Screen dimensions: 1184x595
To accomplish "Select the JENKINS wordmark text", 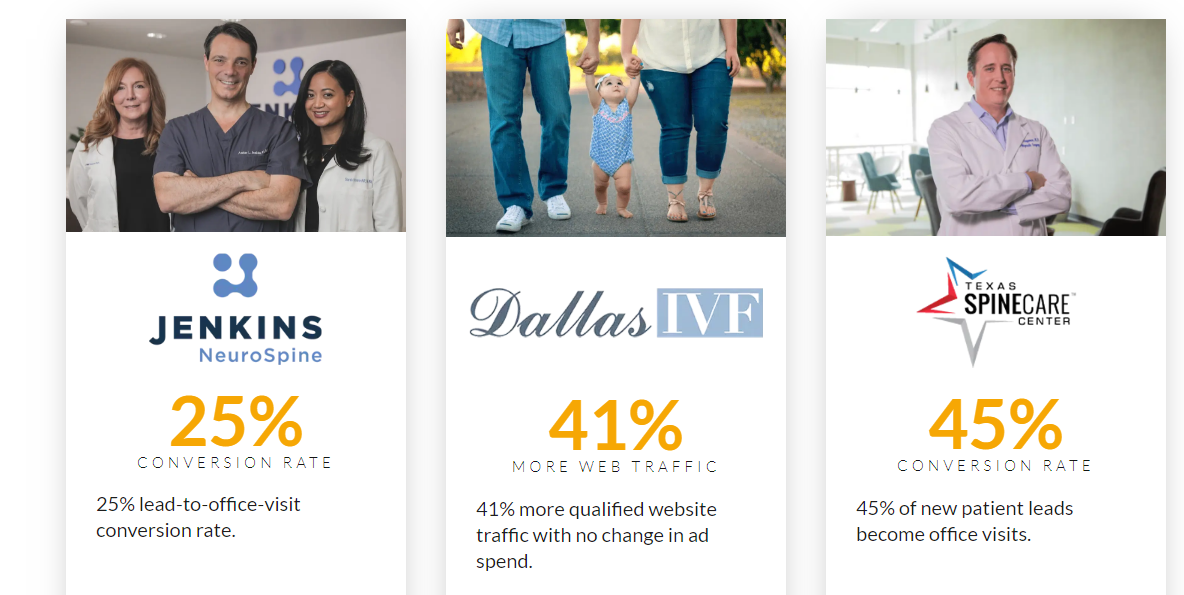I will click(x=236, y=329).
